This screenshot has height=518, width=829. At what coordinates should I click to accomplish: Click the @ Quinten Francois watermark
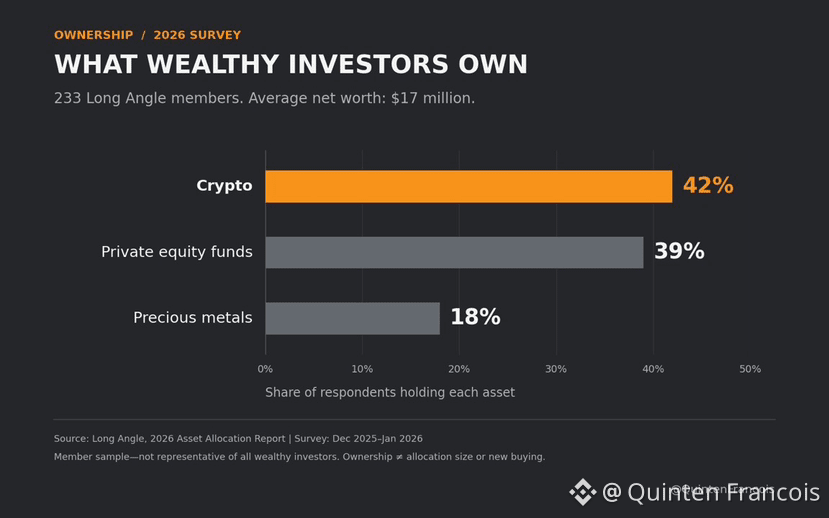(x=711, y=493)
